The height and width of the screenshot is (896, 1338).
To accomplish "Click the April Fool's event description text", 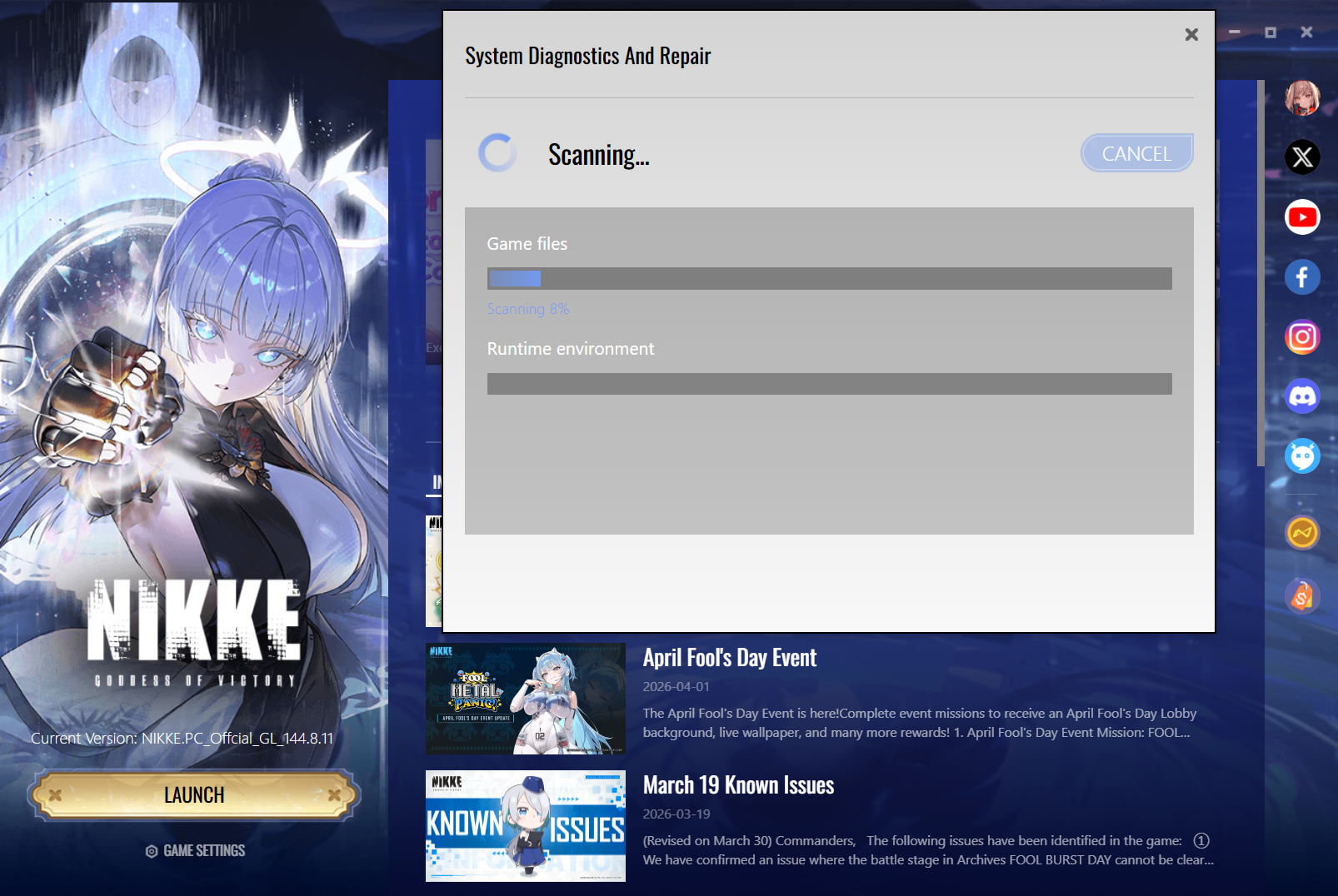I will pyautogui.click(x=920, y=723).
